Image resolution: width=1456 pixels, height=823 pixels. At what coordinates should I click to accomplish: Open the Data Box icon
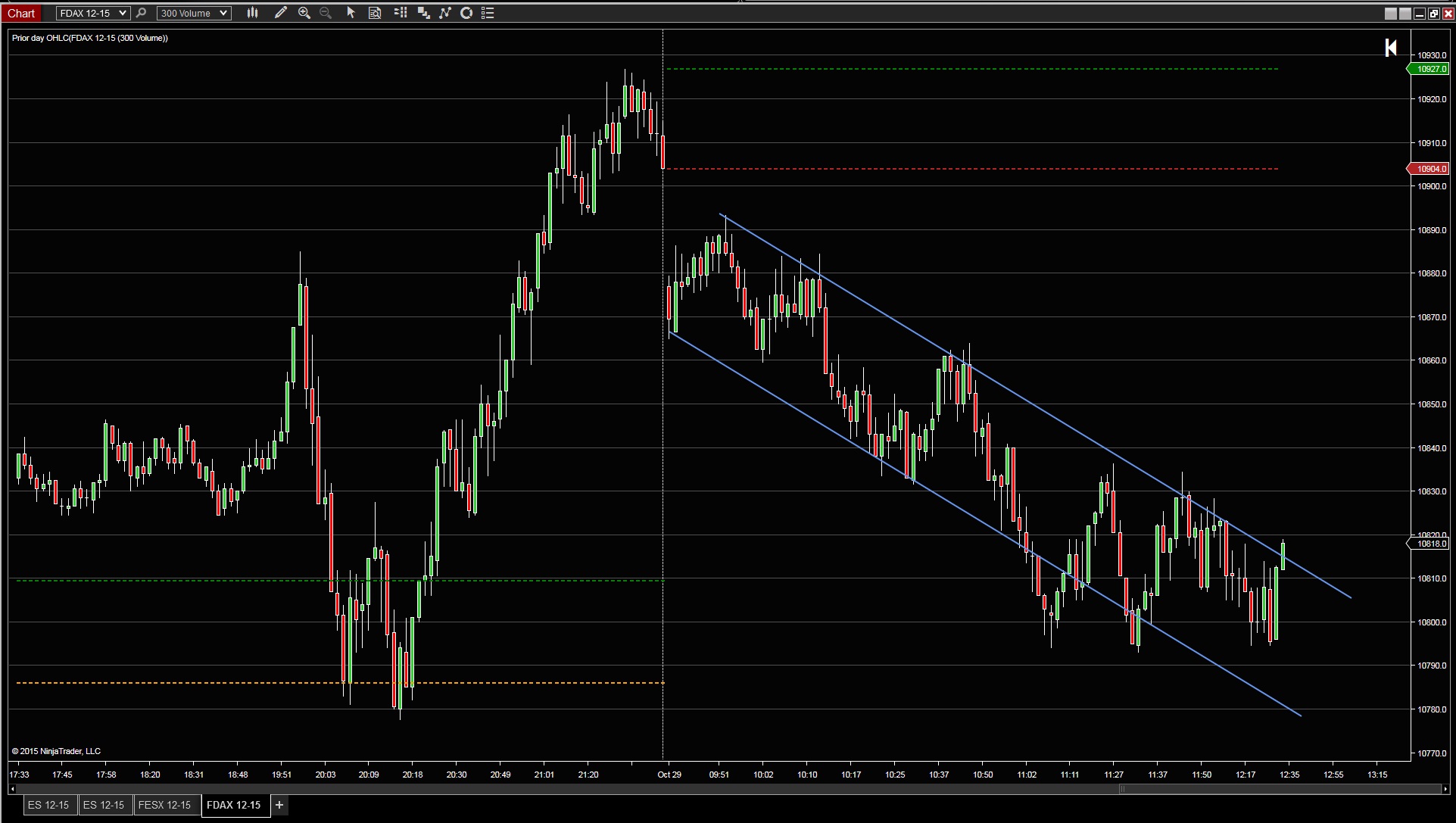(375, 13)
